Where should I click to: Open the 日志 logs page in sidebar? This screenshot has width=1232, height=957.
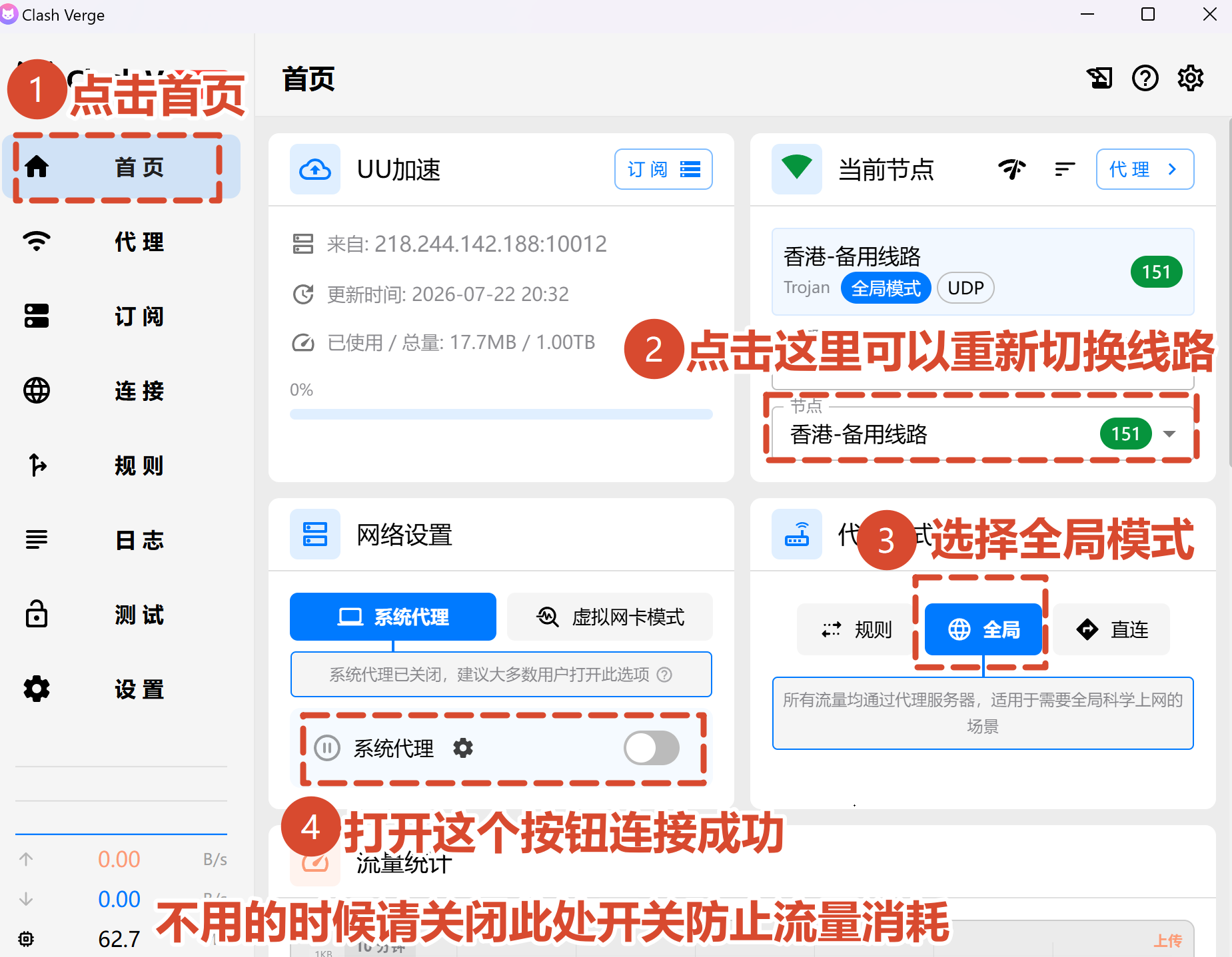tap(121, 539)
